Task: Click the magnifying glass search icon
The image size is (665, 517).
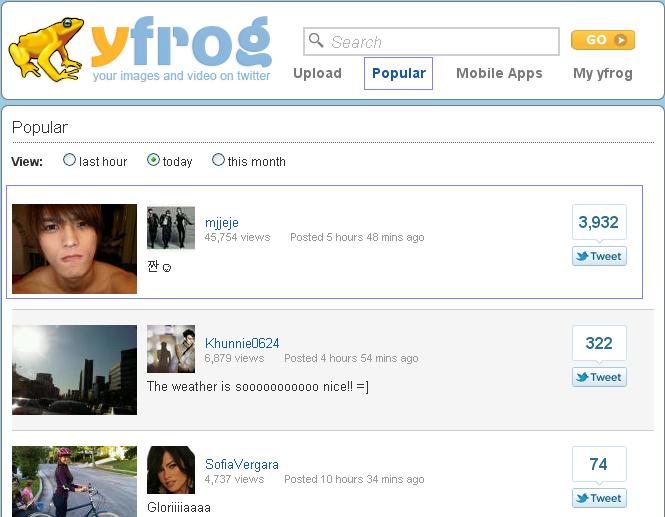Action: 316,41
